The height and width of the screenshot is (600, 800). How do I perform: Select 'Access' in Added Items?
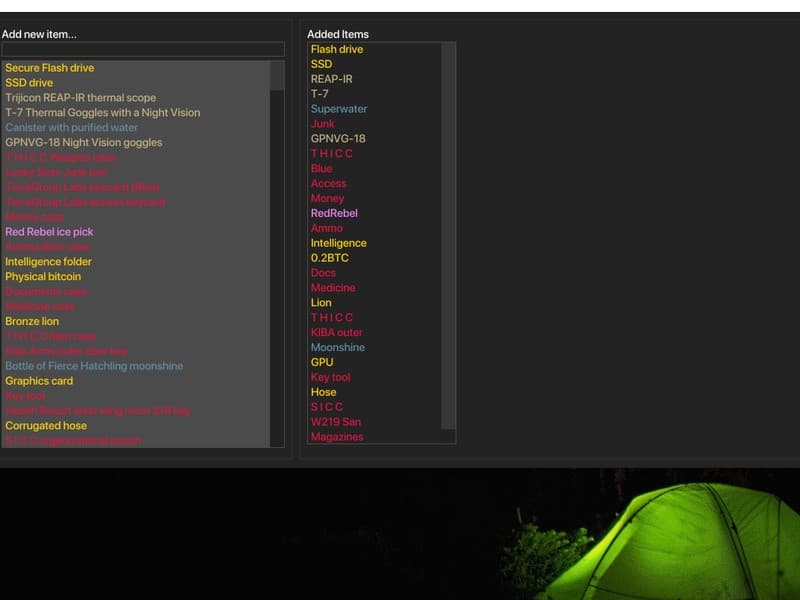click(329, 183)
